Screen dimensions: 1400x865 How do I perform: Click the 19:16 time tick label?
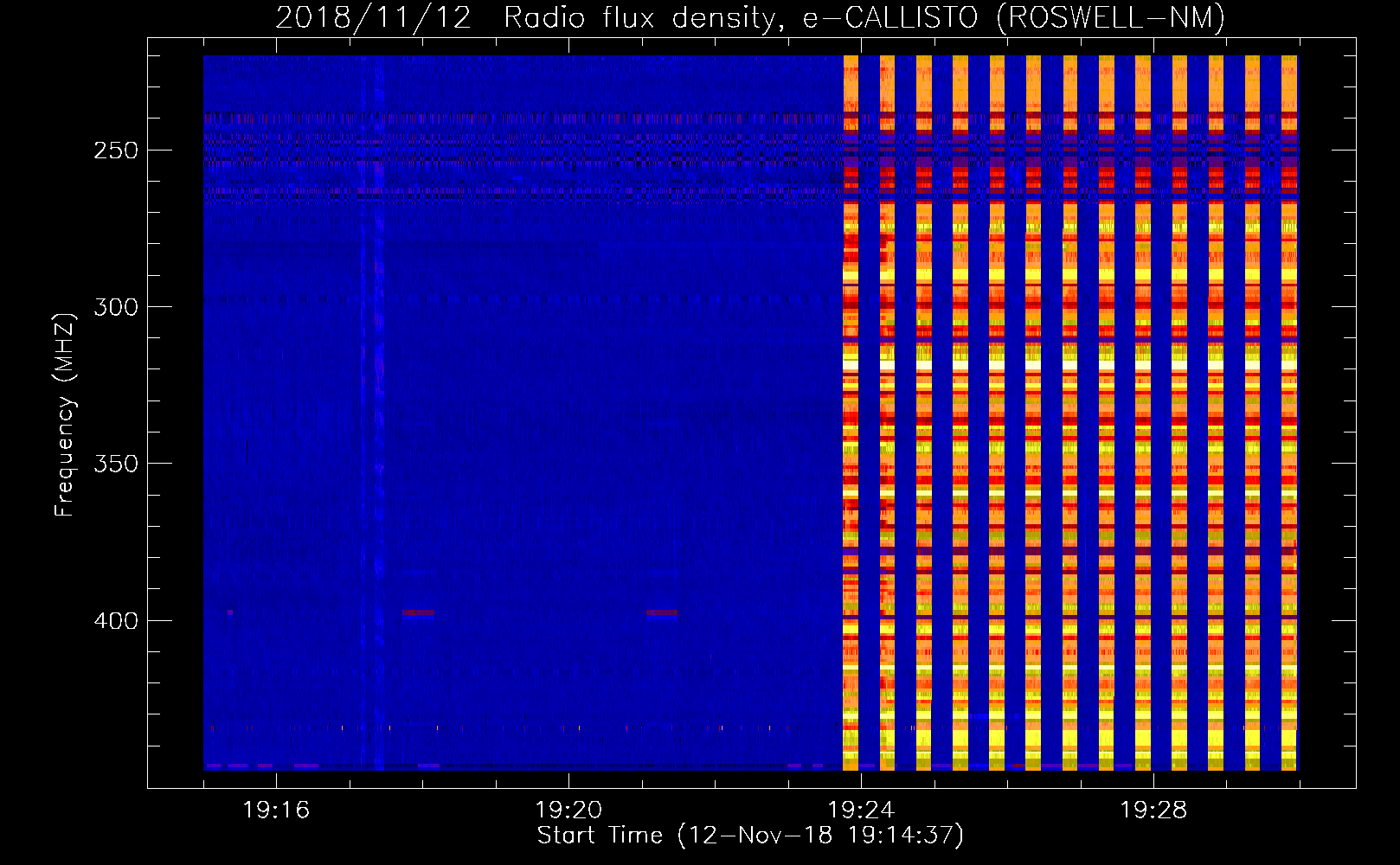[x=276, y=811]
